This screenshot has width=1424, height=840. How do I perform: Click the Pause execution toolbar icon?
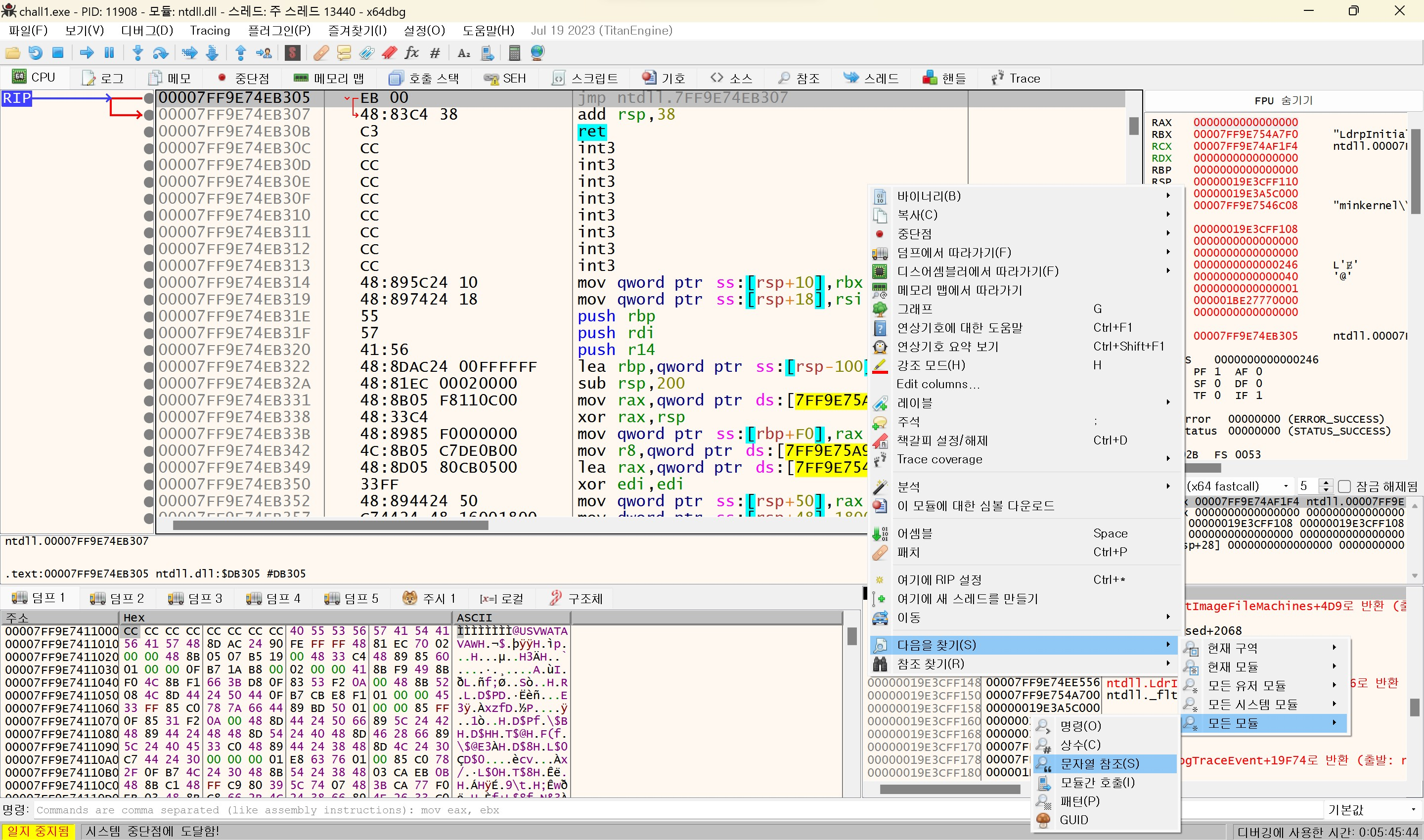(x=109, y=52)
